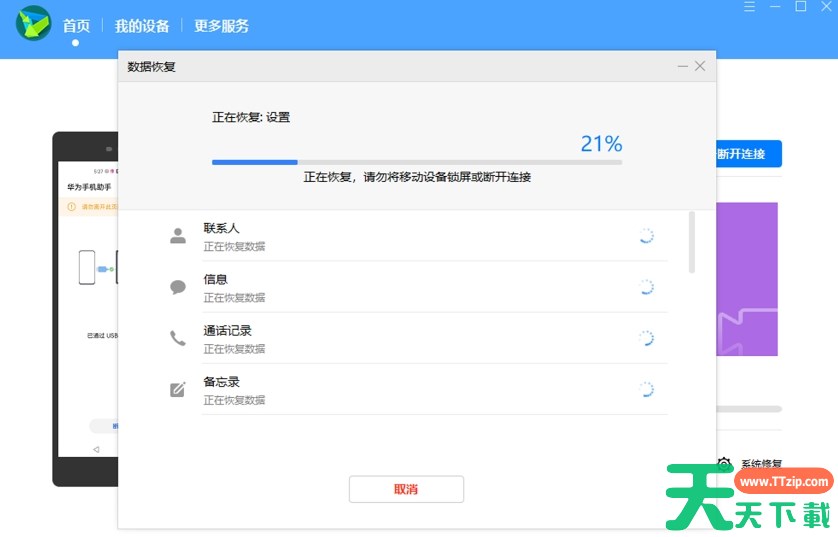Click the loading spinner beside 联系人
Image resolution: width=838 pixels, height=537 pixels.
pyautogui.click(x=646, y=236)
